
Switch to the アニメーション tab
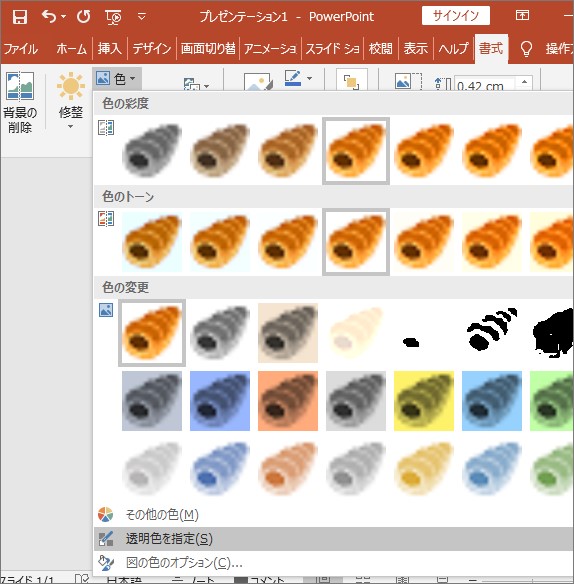coord(270,48)
